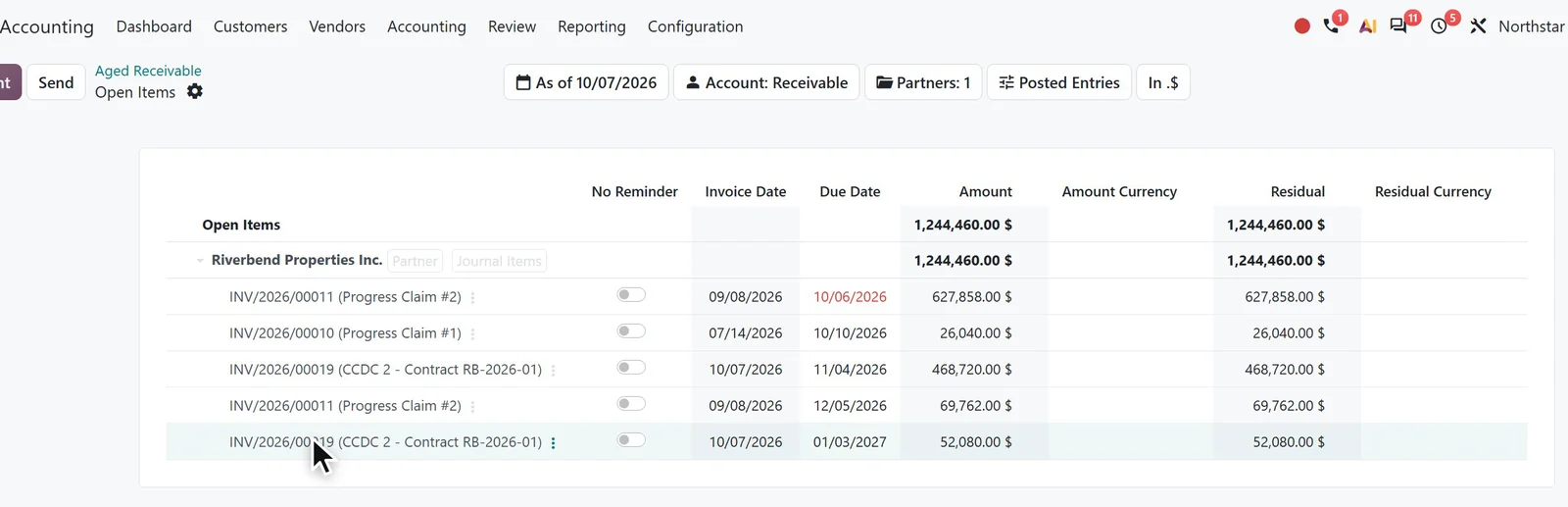Toggle No Reminder for line due 11/04/2026
Screen dimensions: 1568x507
click(x=631, y=367)
